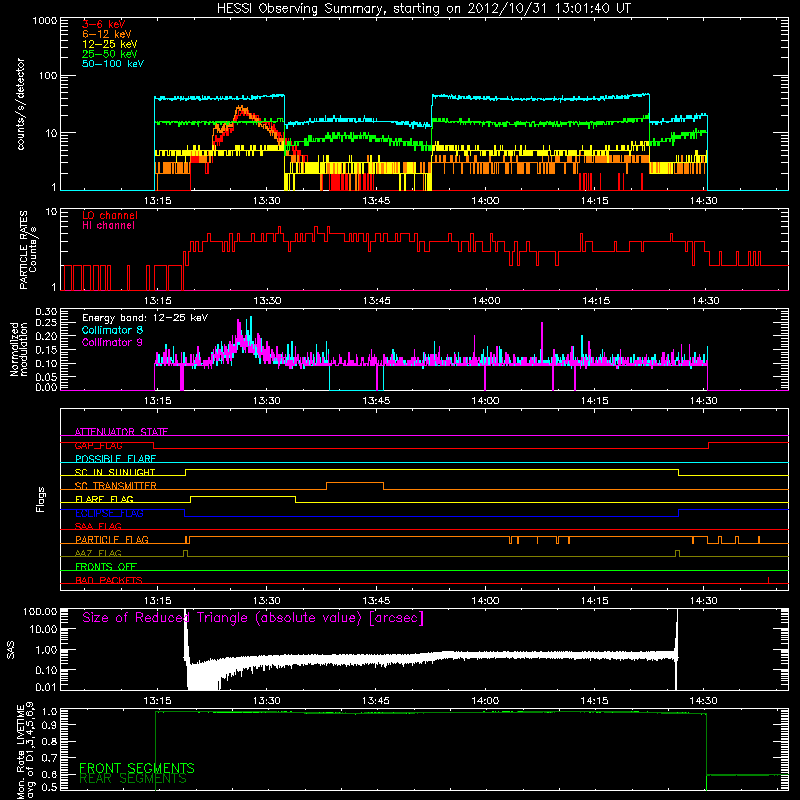
Task: Click 14:15 under the SAS plot
Action: click(x=594, y=701)
